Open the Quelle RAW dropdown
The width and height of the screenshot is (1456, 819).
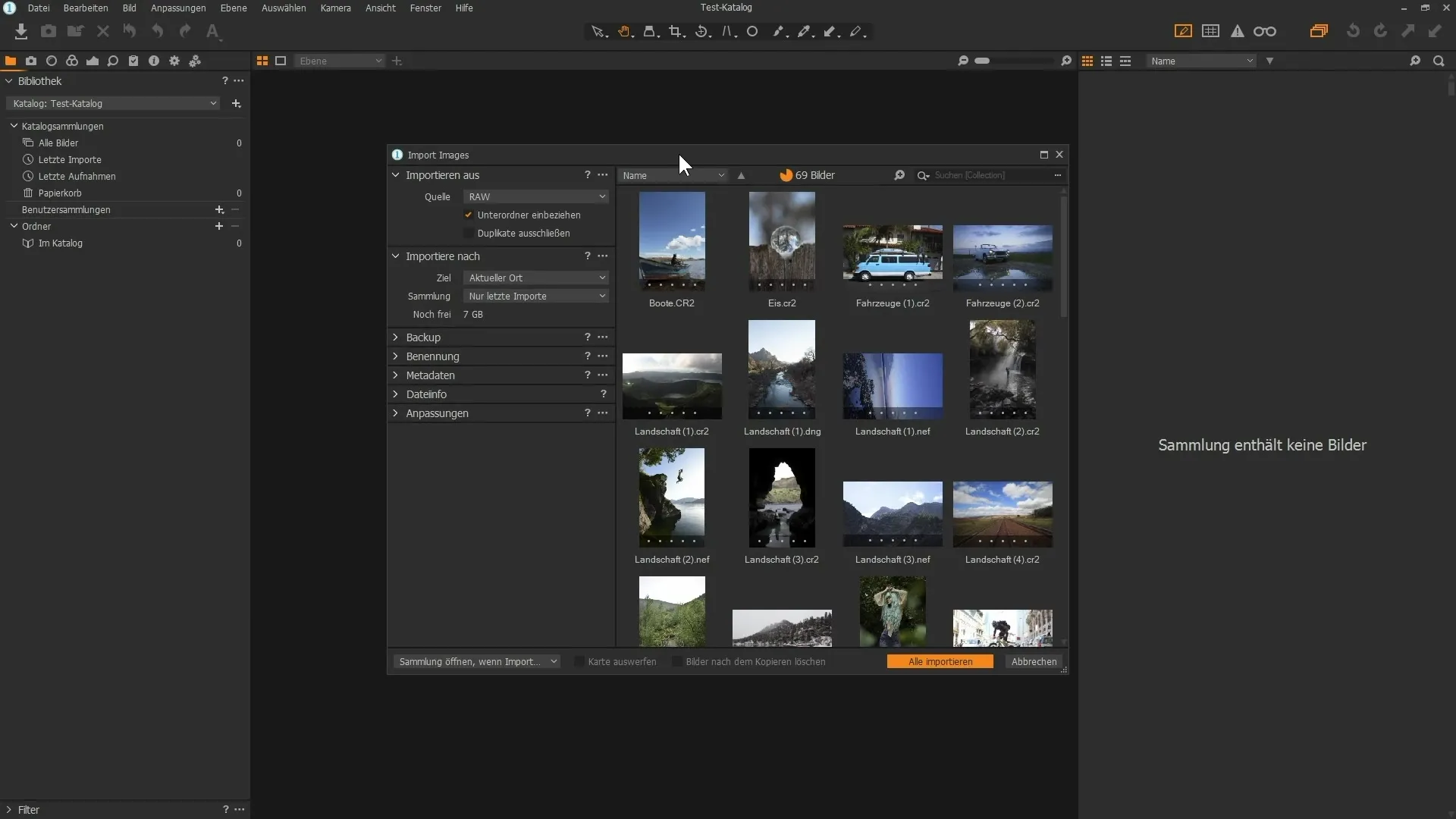[536, 196]
